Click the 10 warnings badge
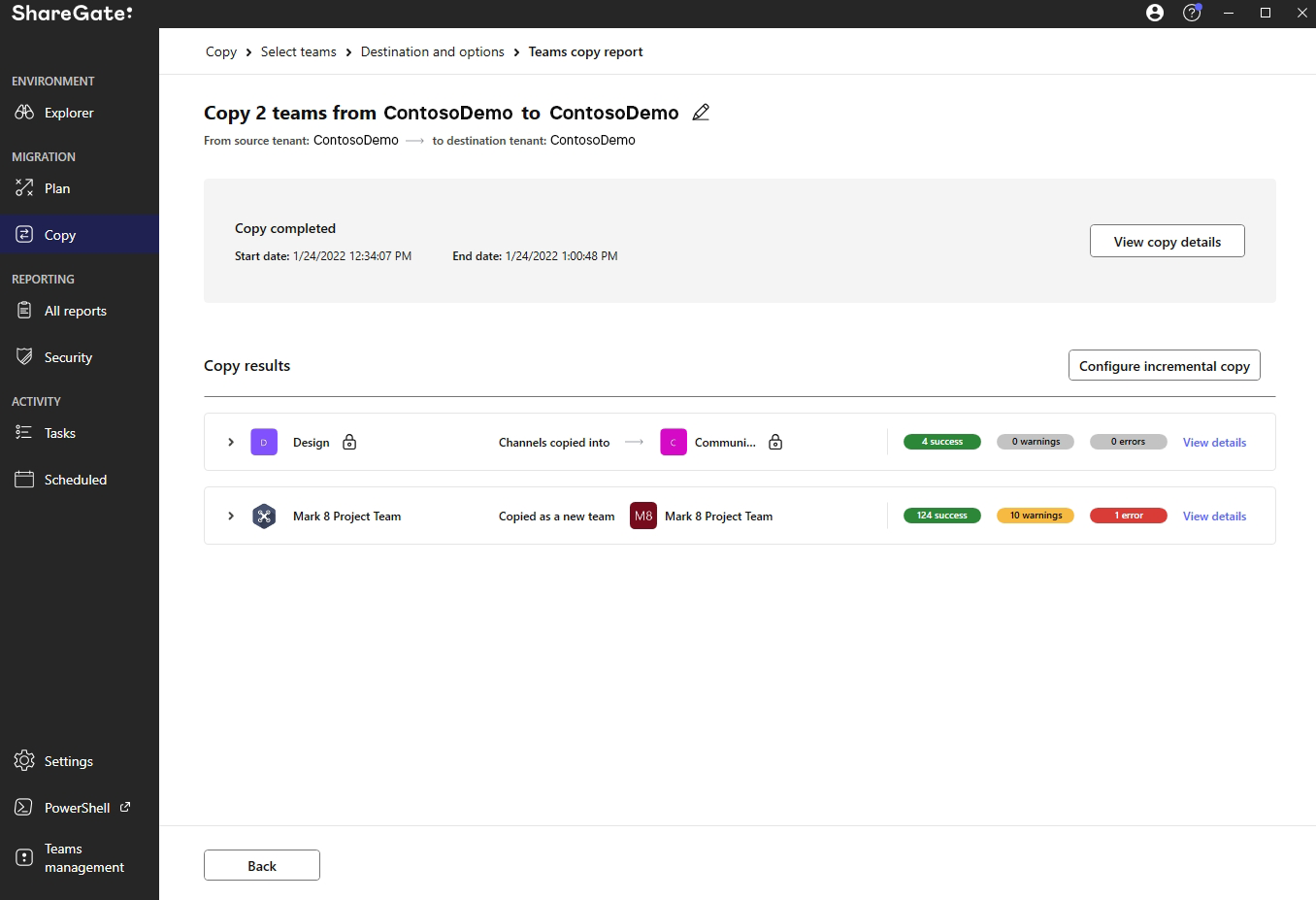Screen dimensions: 1316x900 [1036, 516]
